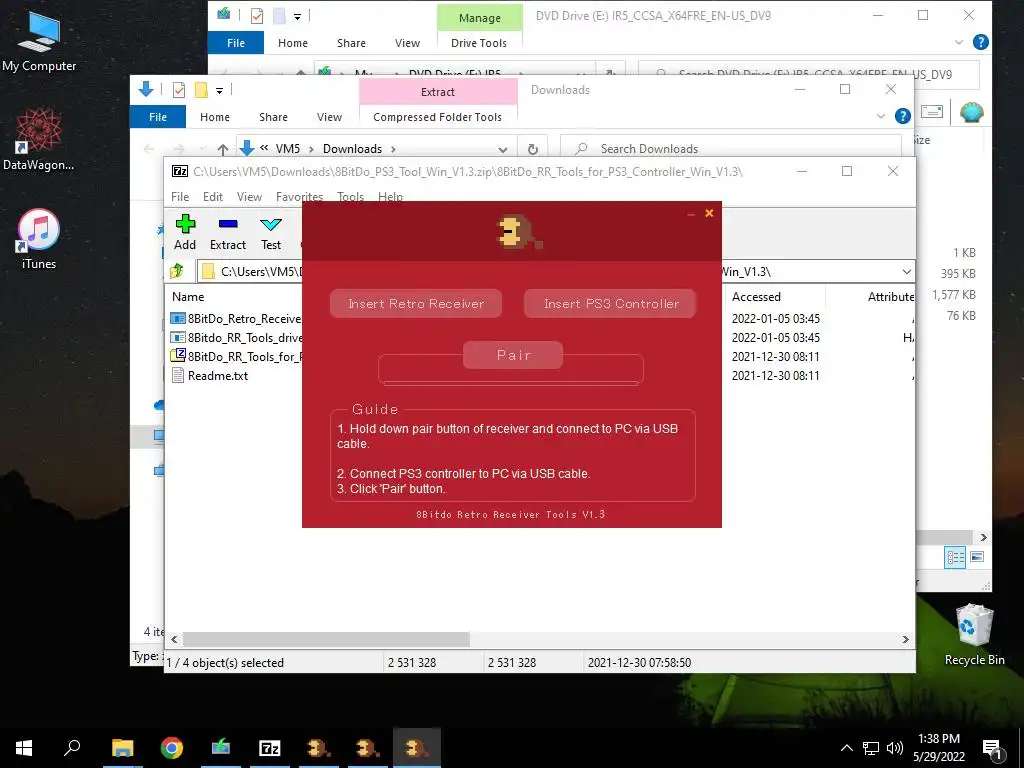Open the Extract tab in Downloads window
Image resolution: width=1024 pixels, height=768 pixels.
point(438,92)
